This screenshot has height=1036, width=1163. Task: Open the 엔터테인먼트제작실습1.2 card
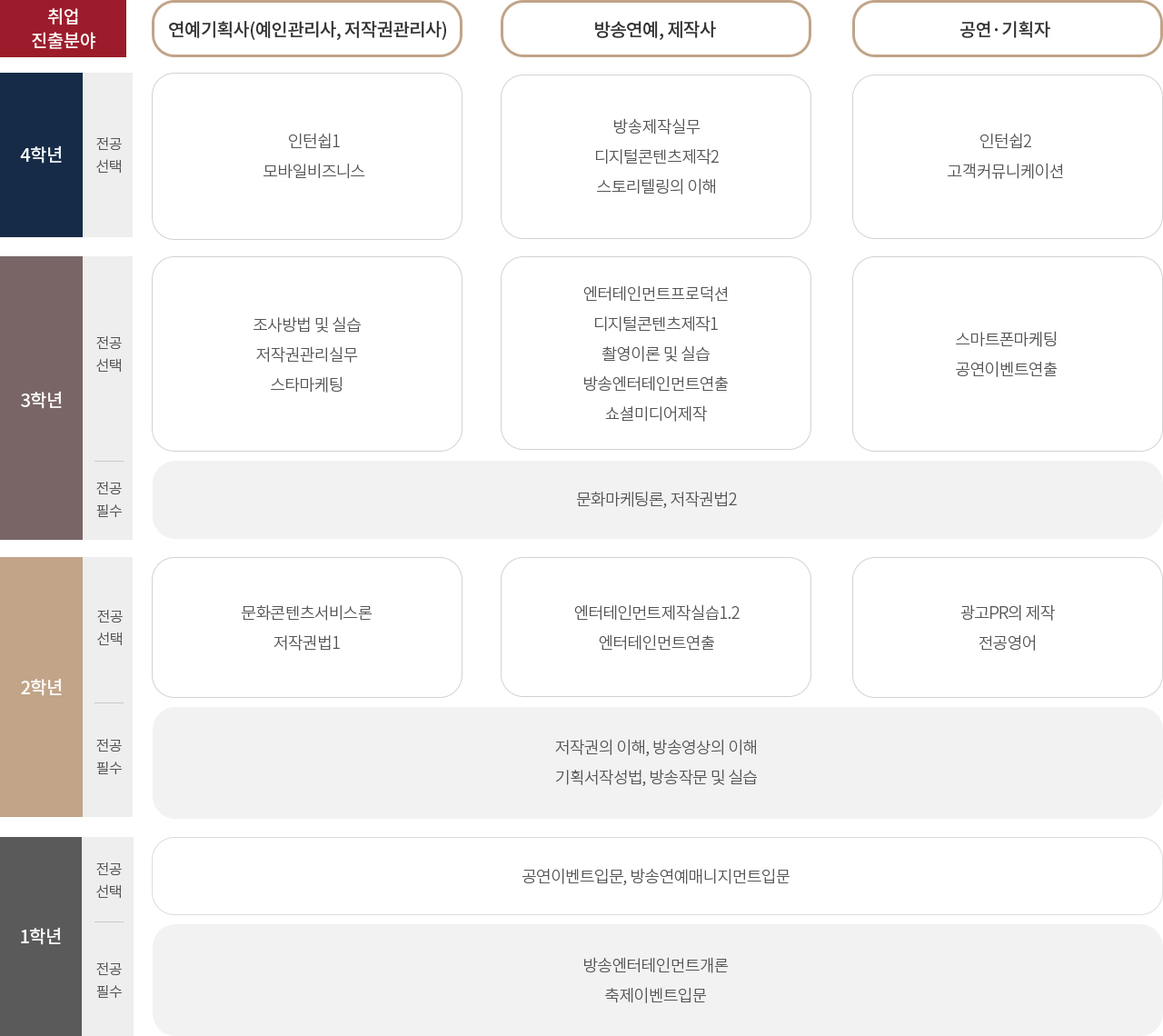pos(655,626)
